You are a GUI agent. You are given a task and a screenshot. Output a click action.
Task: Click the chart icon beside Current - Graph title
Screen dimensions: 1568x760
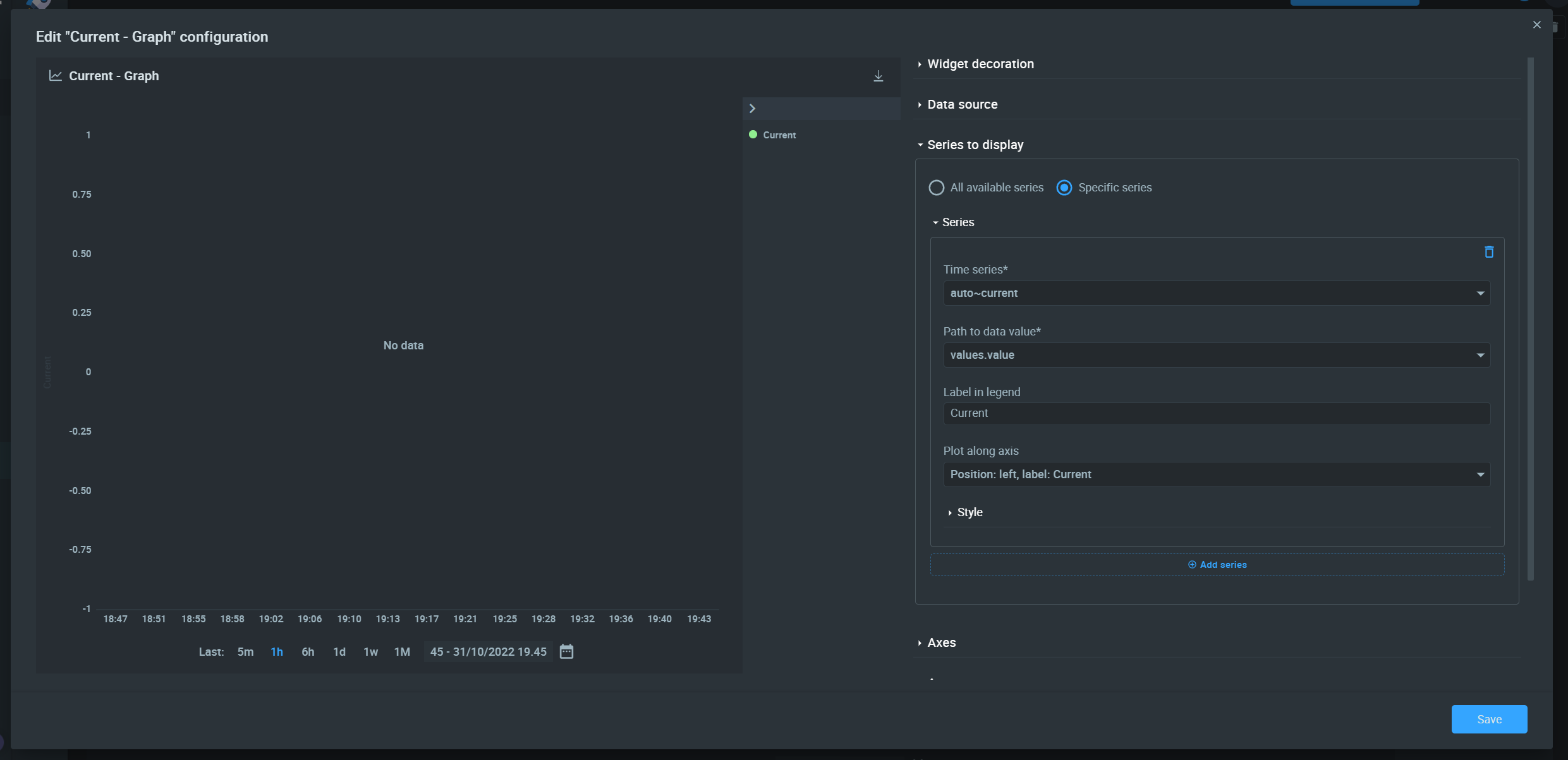56,76
